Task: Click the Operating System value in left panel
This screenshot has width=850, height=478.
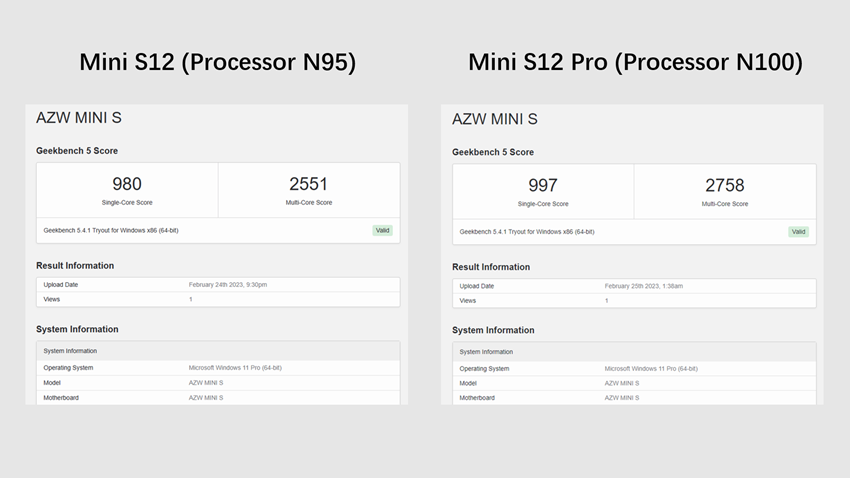Action: point(235,367)
